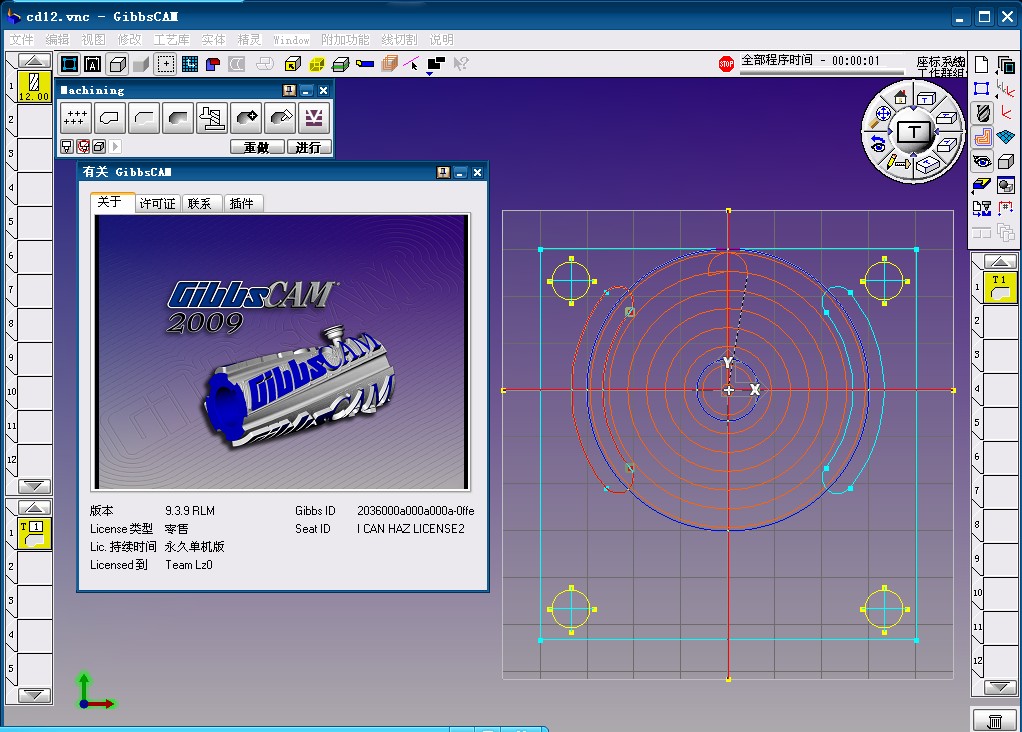Click the red coordinate system axes icon

pyautogui.click(x=1006, y=113)
